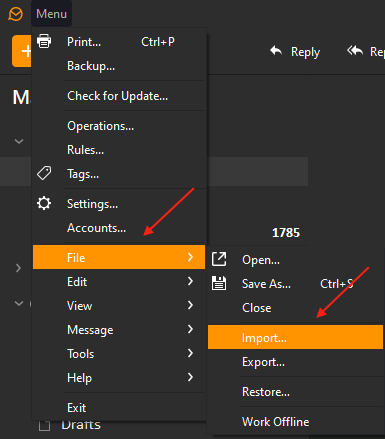385x439 pixels.
Task: Click the floppy disk Save As icon
Action: coord(219,283)
